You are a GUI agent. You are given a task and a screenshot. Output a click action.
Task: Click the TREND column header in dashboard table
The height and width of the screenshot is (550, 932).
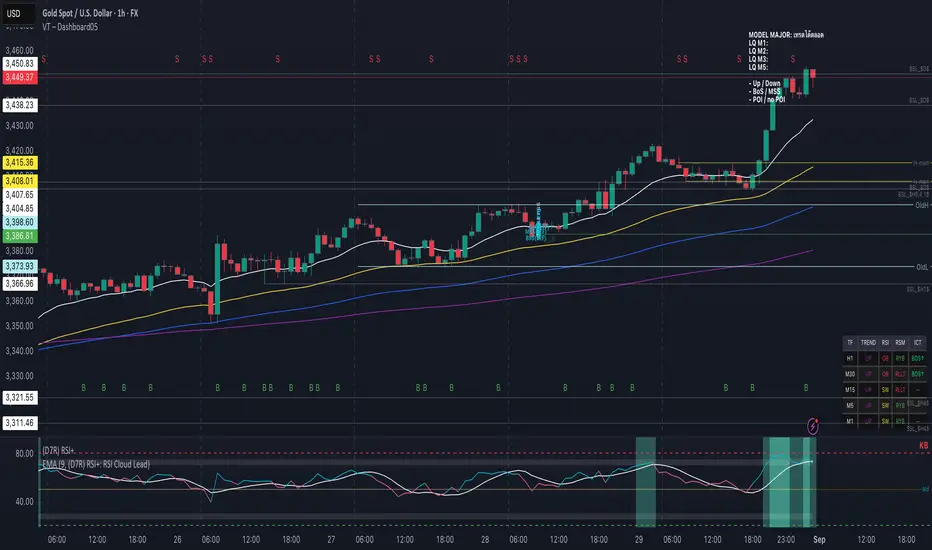(868, 342)
